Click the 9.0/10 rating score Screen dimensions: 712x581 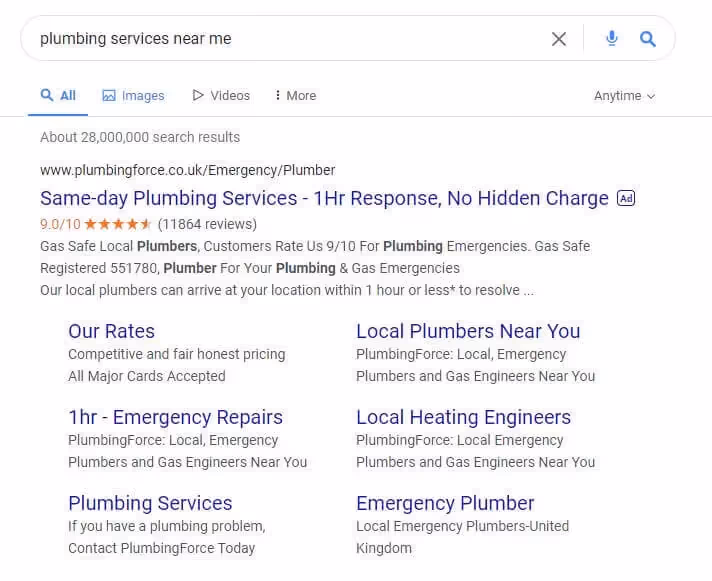click(x=60, y=224)
